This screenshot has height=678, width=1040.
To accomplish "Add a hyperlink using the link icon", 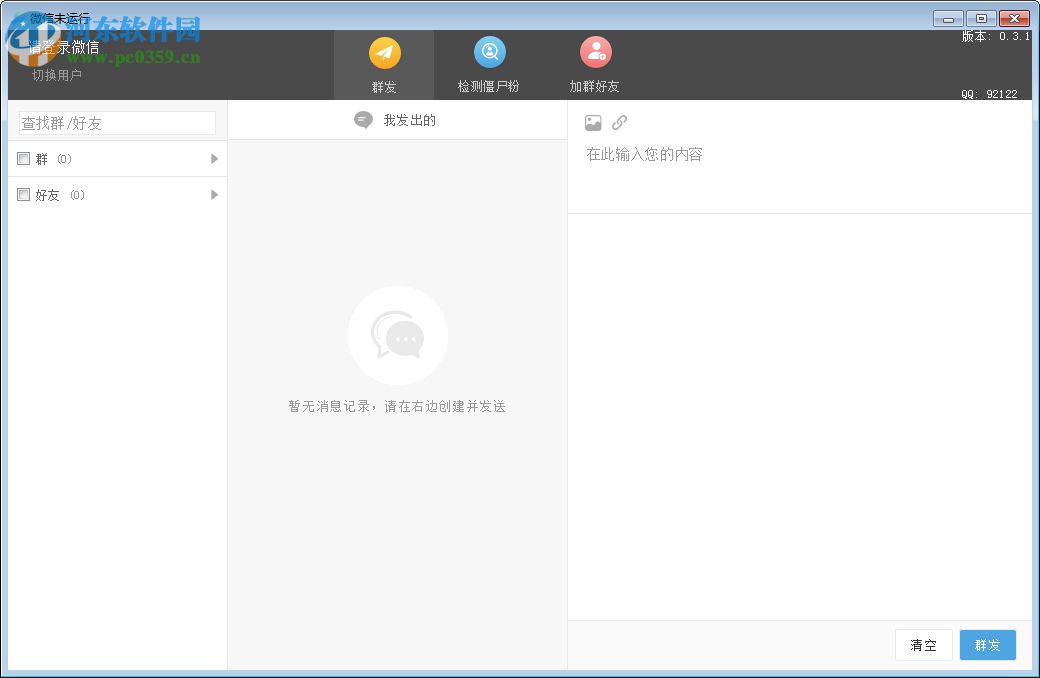I will click(x=620, y=122).
